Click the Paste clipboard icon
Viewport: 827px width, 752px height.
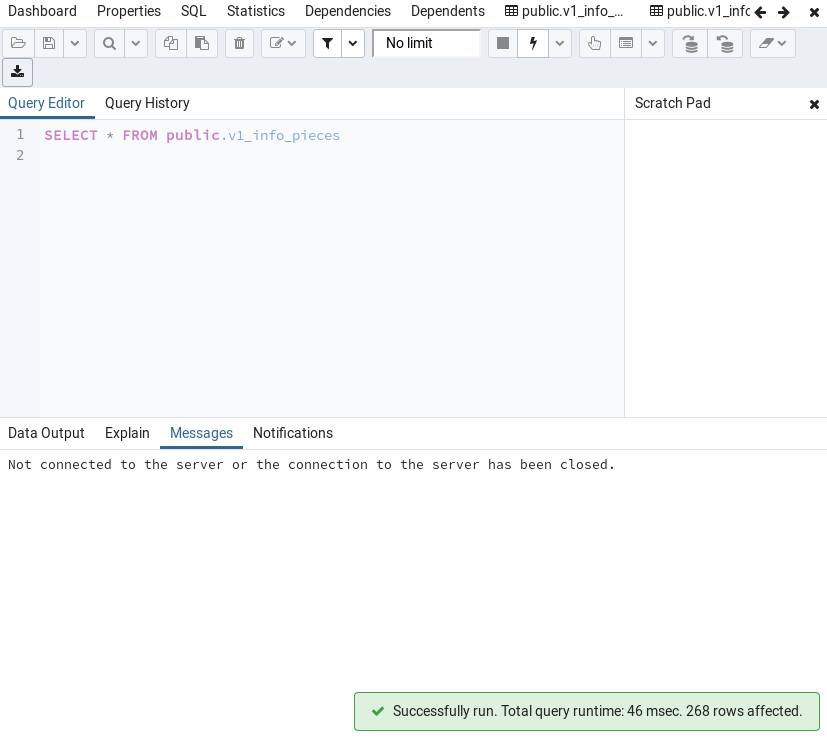[x=202, y=43]
